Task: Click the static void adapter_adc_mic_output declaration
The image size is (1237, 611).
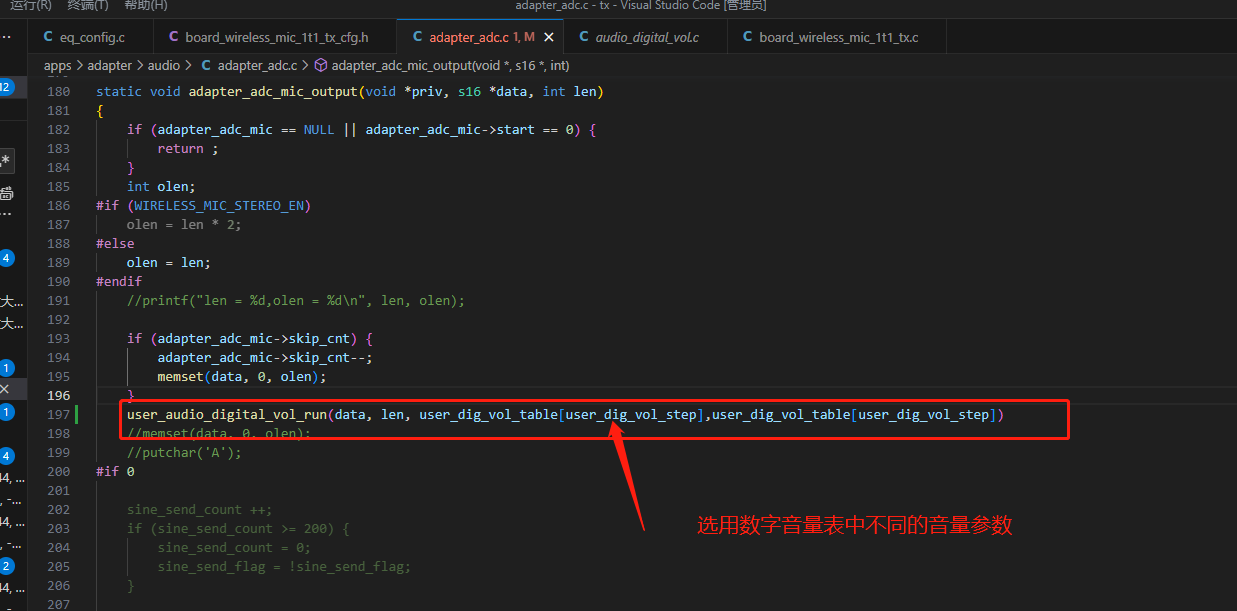Action: point(350,91)
